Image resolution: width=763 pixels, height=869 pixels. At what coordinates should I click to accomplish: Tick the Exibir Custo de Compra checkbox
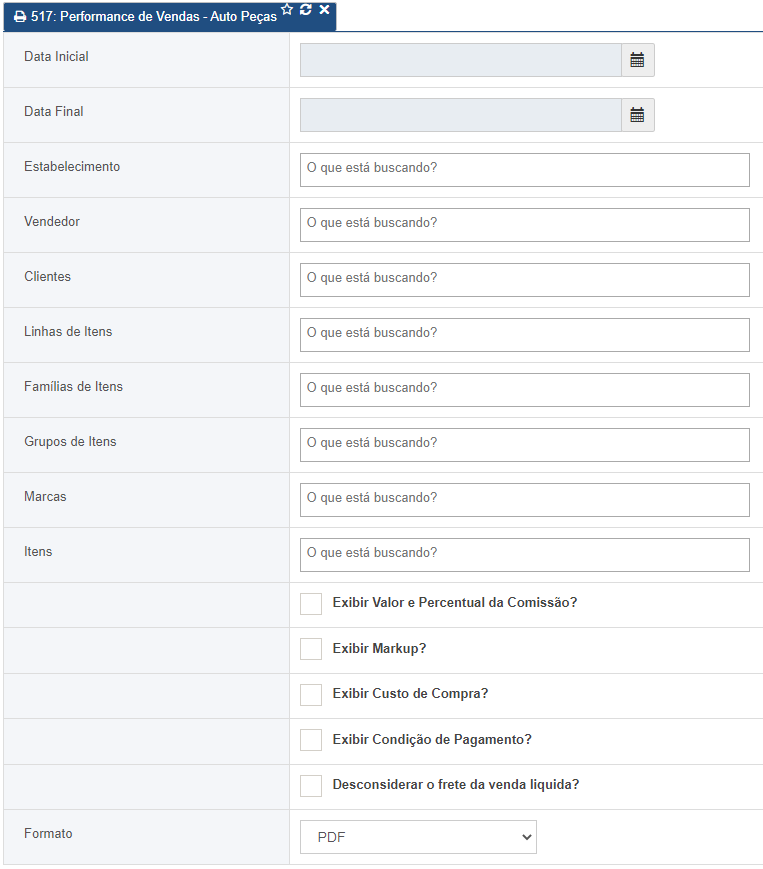[x=311, y=694]
